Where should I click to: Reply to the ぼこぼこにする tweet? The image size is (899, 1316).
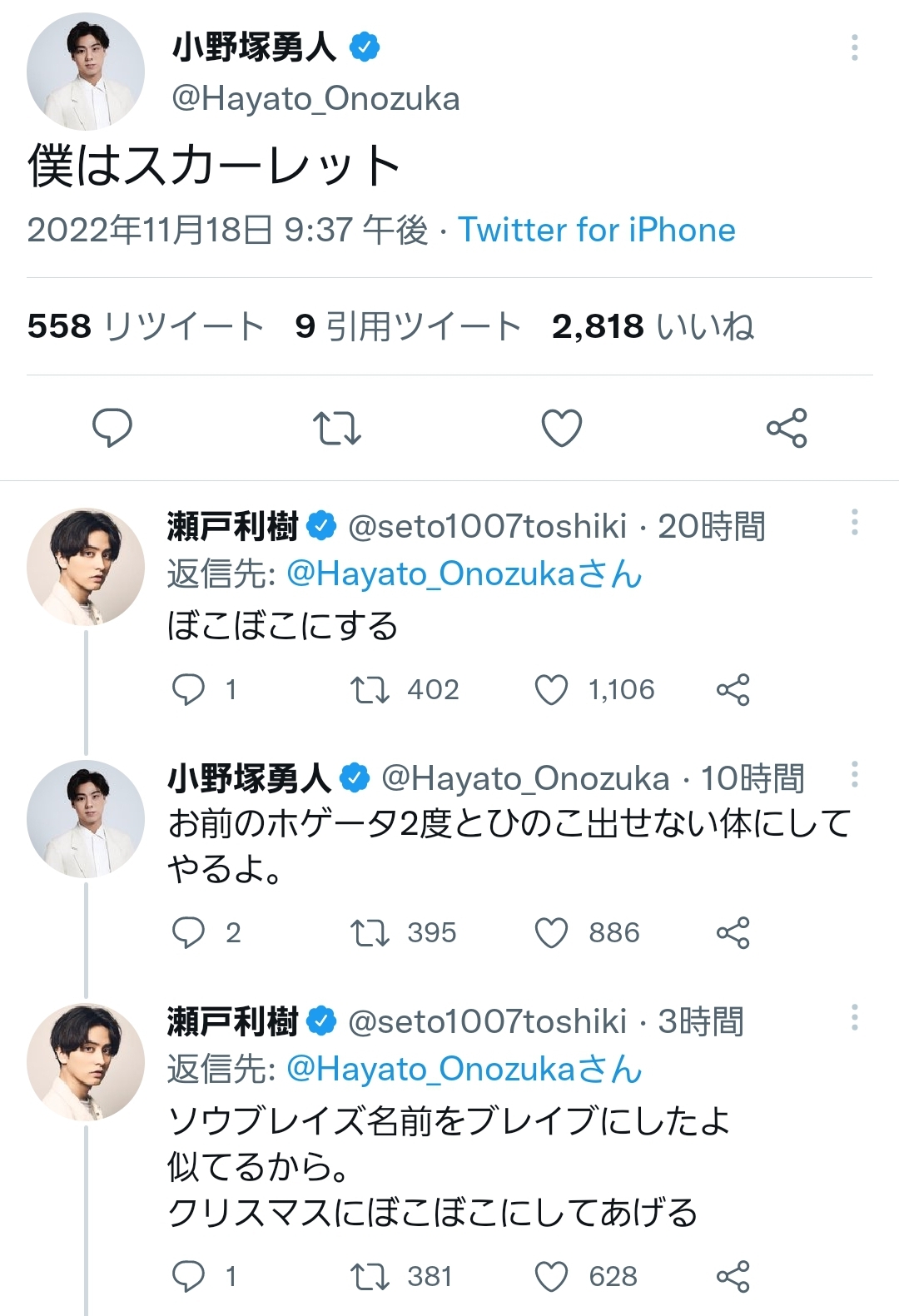[x=188, y=690]
